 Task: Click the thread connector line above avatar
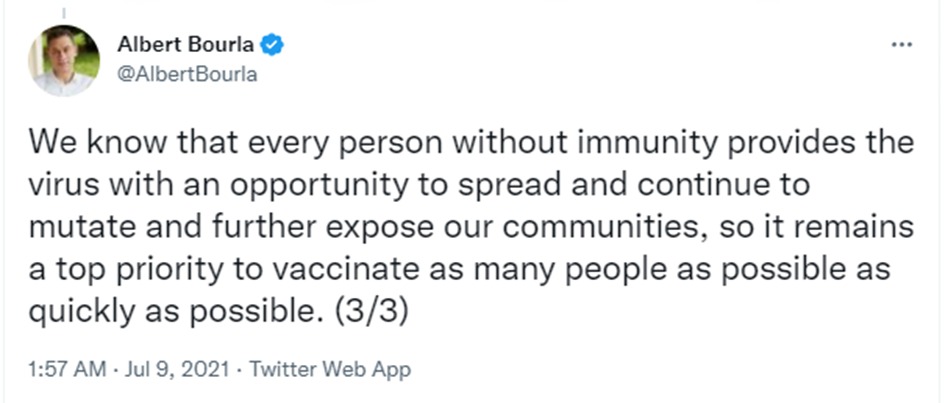(64, 11)
